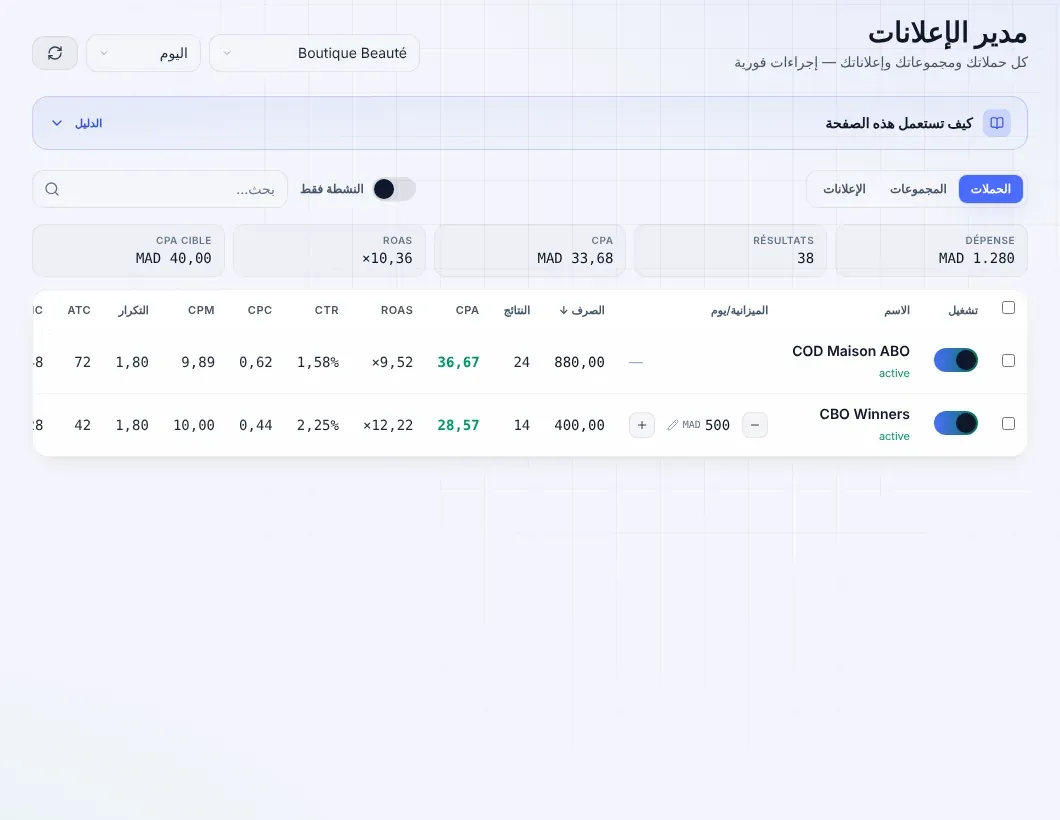1060x820 pixels.
Task: Click the الميزانية/يوم column header
Action: pyautogui.click(x=739, y=310)
